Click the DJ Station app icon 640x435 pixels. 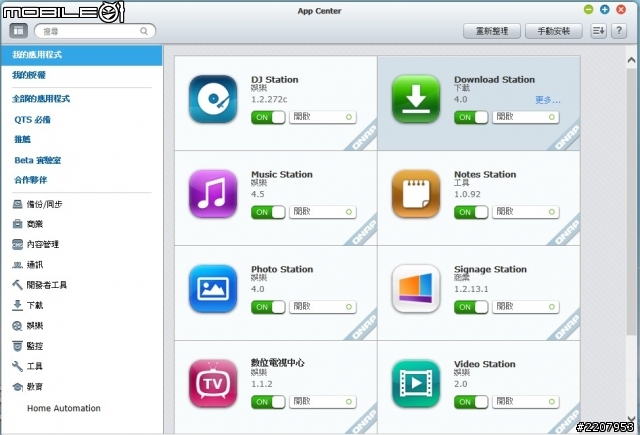coord(213,99)
